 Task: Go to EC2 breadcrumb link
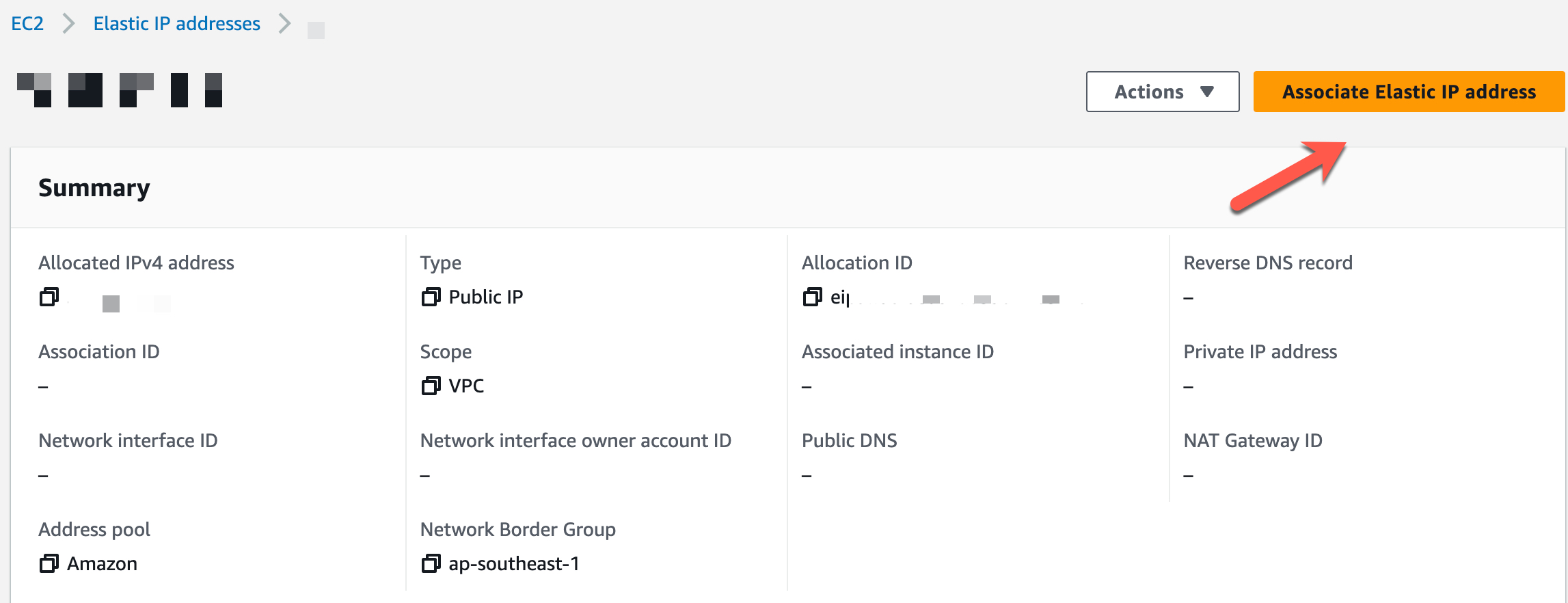(27, 24)
